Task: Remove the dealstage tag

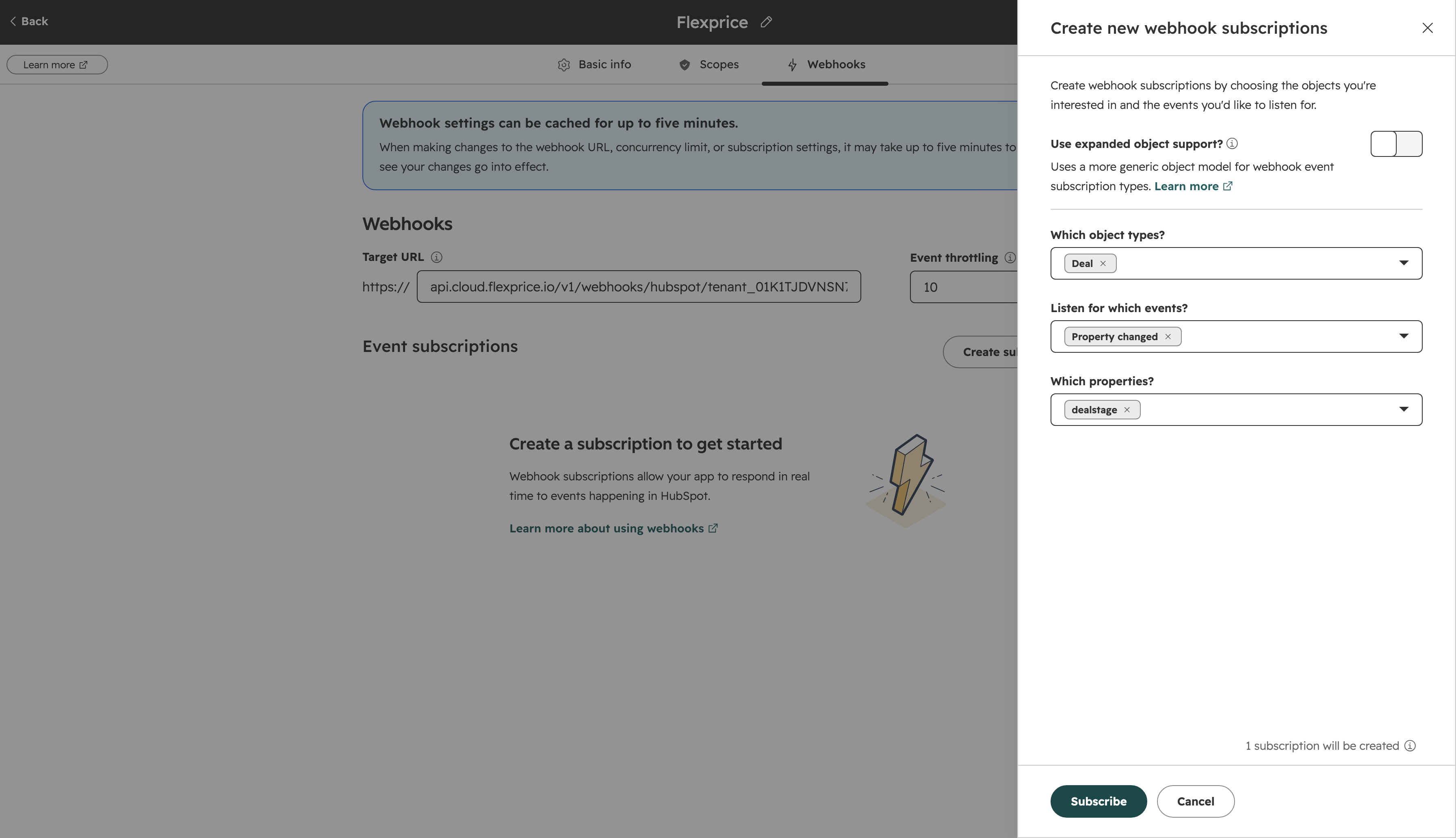Action: (x=1127, y=410)
